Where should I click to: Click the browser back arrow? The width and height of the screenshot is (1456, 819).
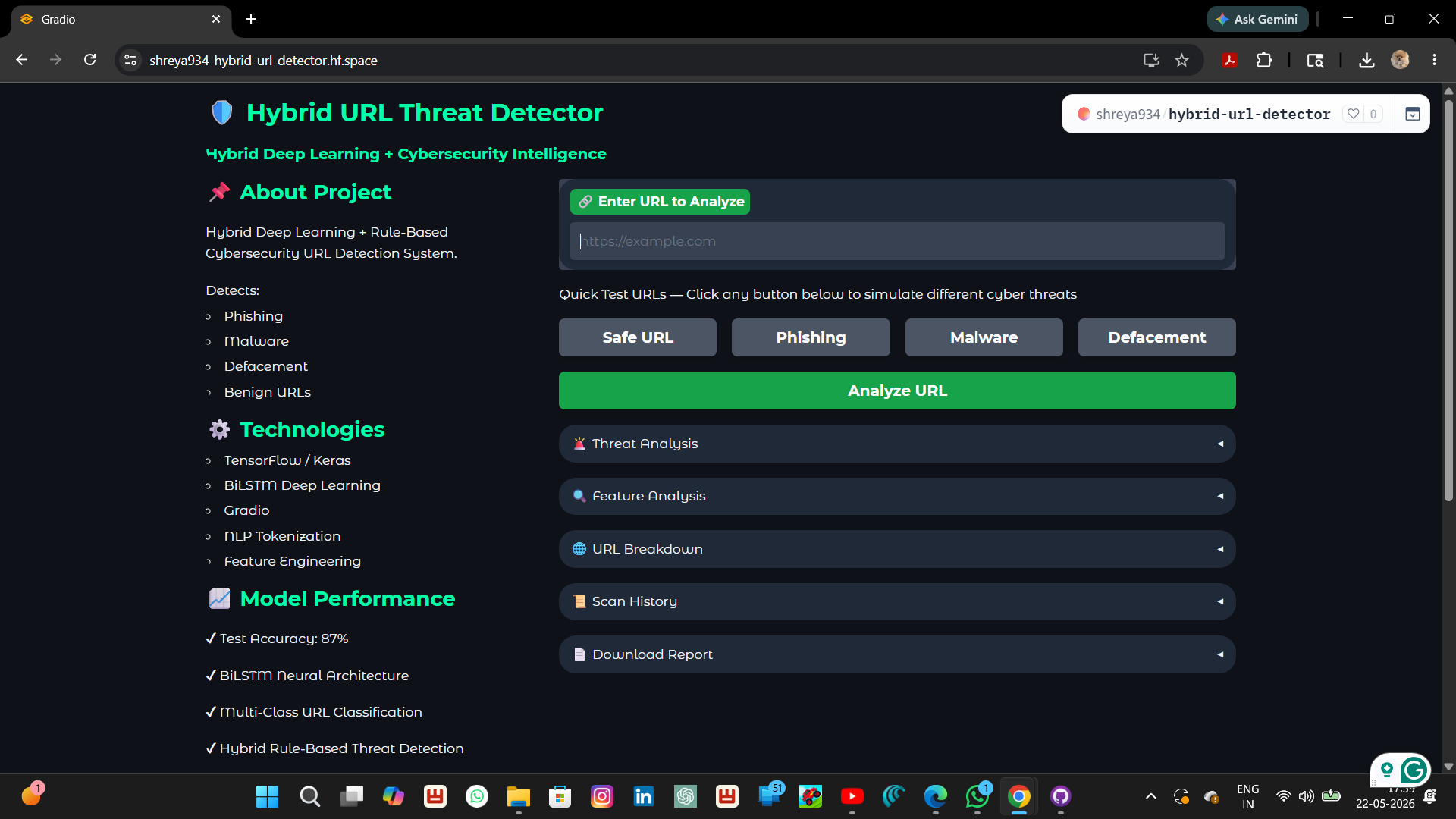[x=21, y=60]
